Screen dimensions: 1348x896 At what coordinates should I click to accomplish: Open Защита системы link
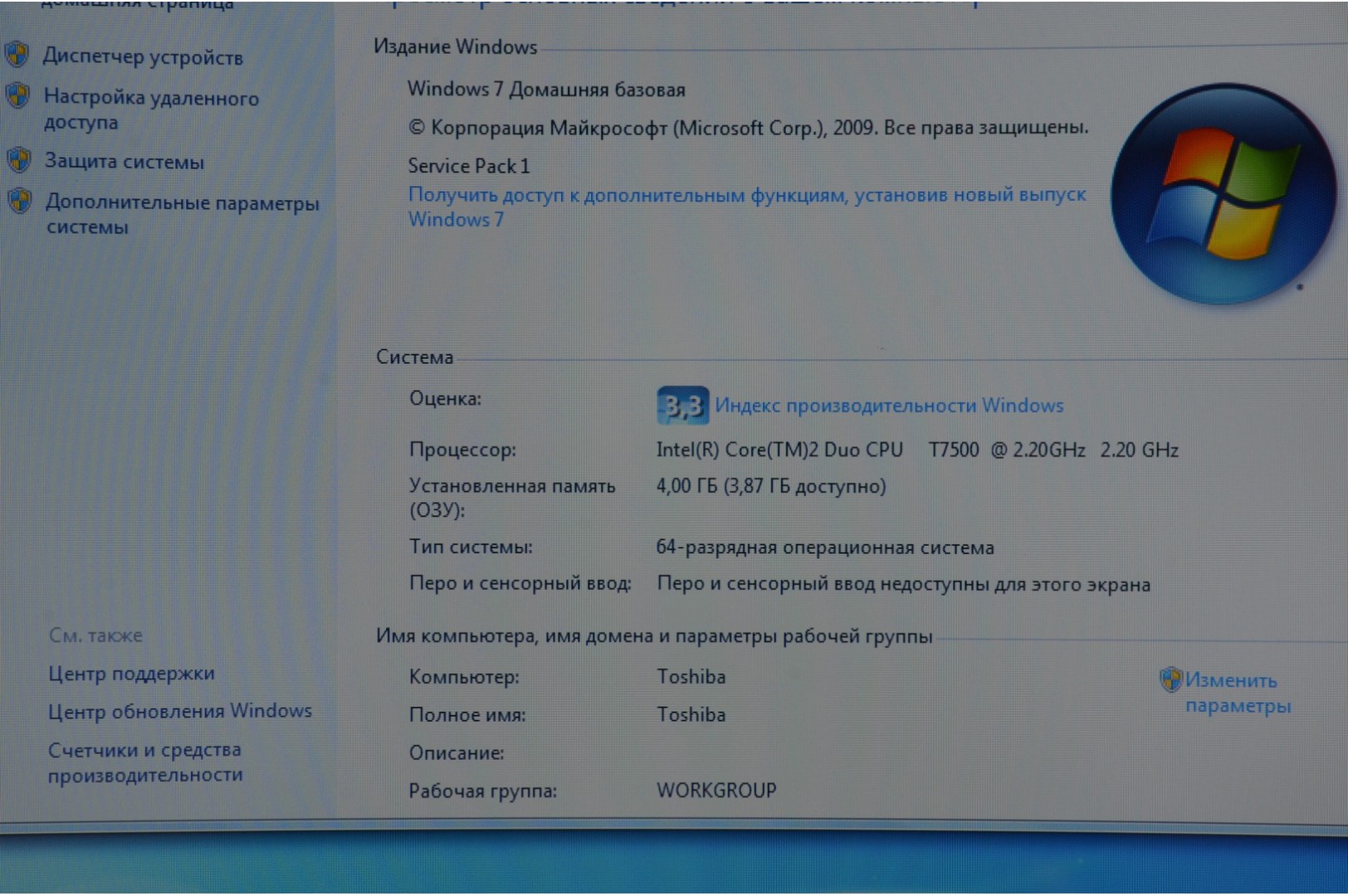tap(125, 162)
